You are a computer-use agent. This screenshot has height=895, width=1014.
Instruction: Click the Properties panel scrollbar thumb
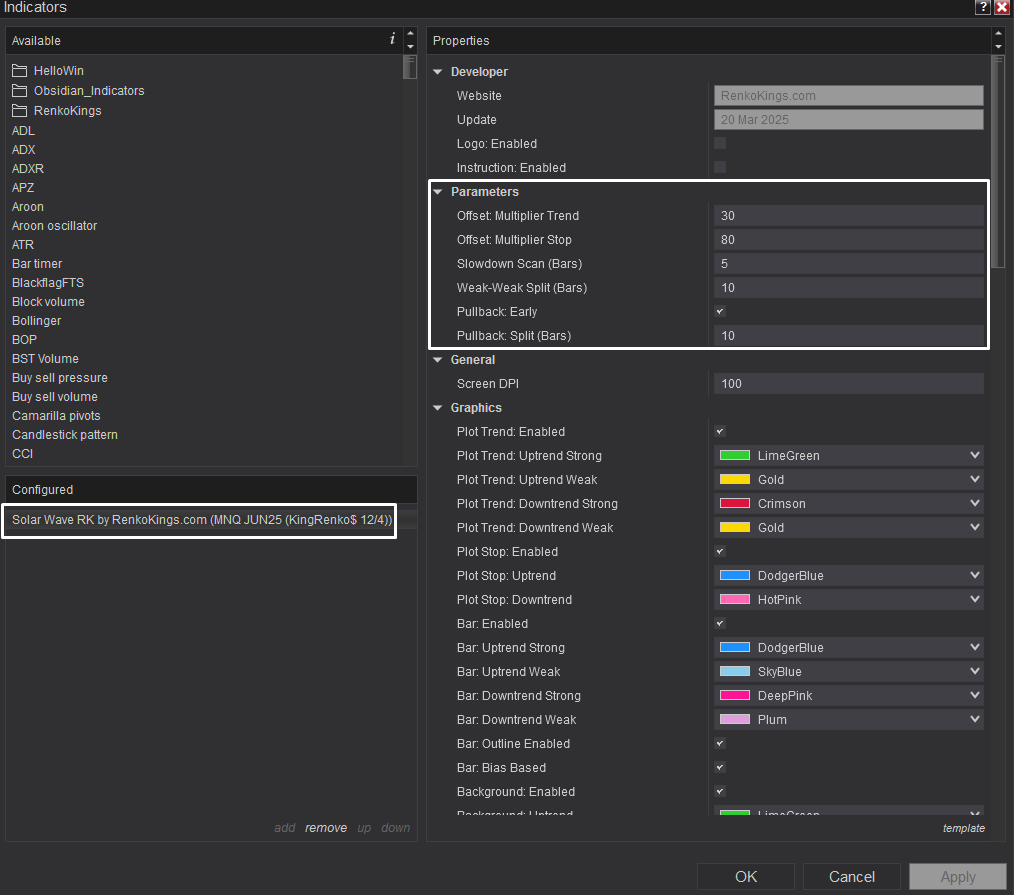tap(998, 161)
